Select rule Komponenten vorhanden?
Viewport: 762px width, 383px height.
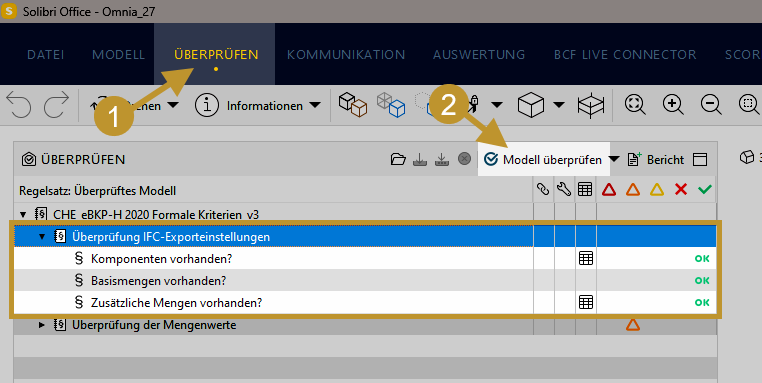[365, 259]
